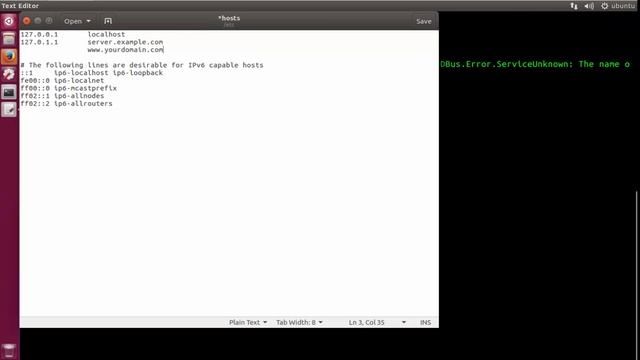Open Firefox from the launcher
640x360 pixels.
[x=9, y=57]
